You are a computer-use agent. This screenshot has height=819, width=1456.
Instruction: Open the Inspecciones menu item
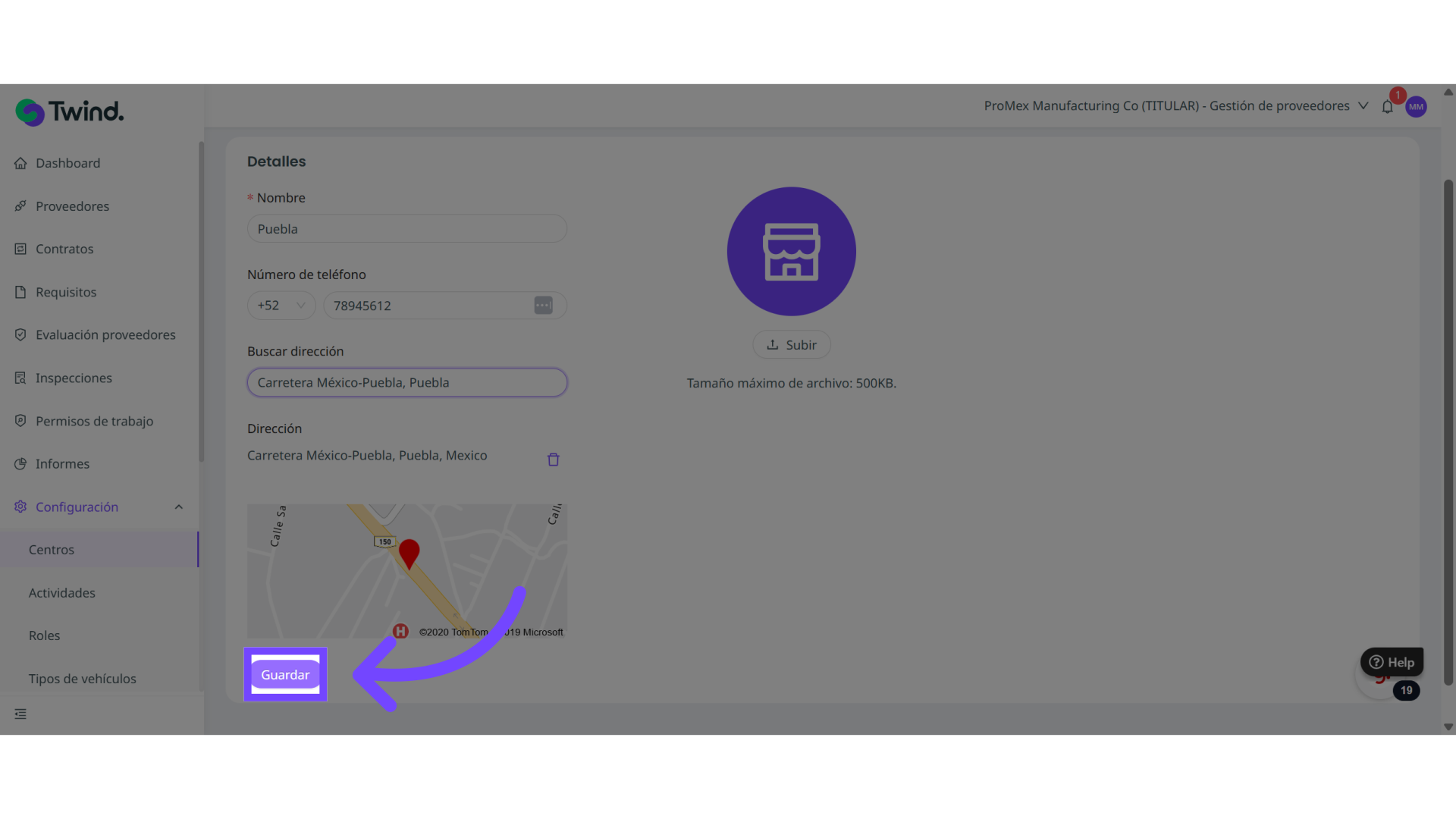74,378
